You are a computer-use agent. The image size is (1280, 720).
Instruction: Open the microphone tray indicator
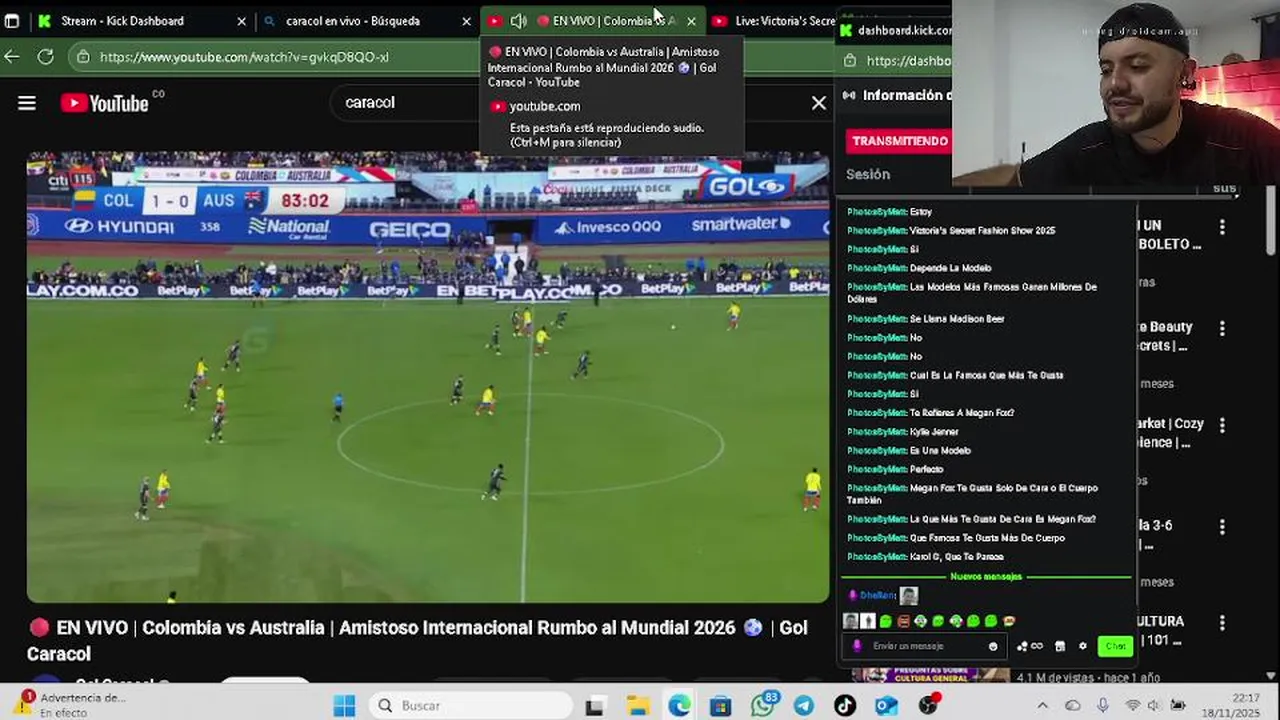[x=1102, y=706]
